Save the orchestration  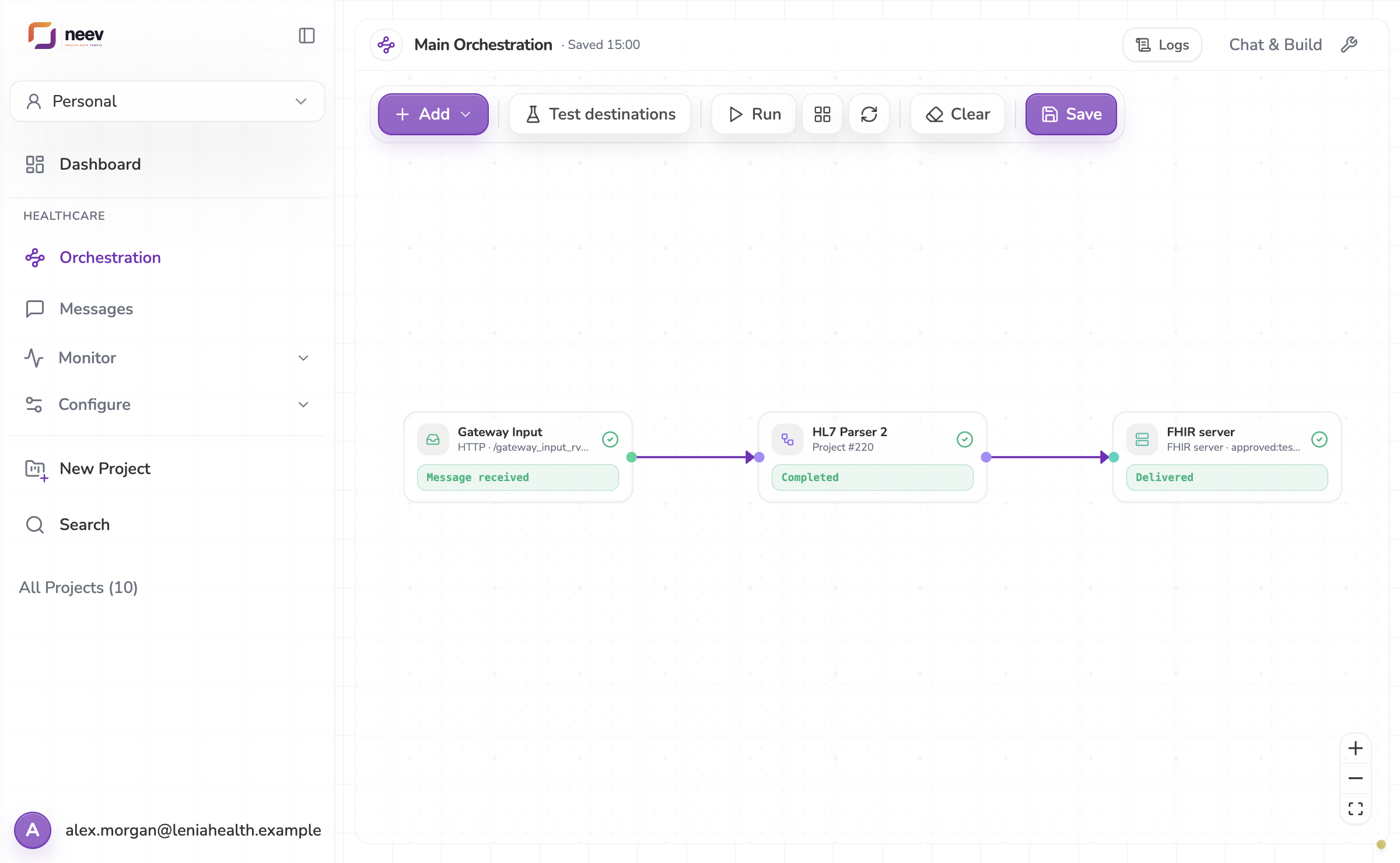coord(1072,114)
